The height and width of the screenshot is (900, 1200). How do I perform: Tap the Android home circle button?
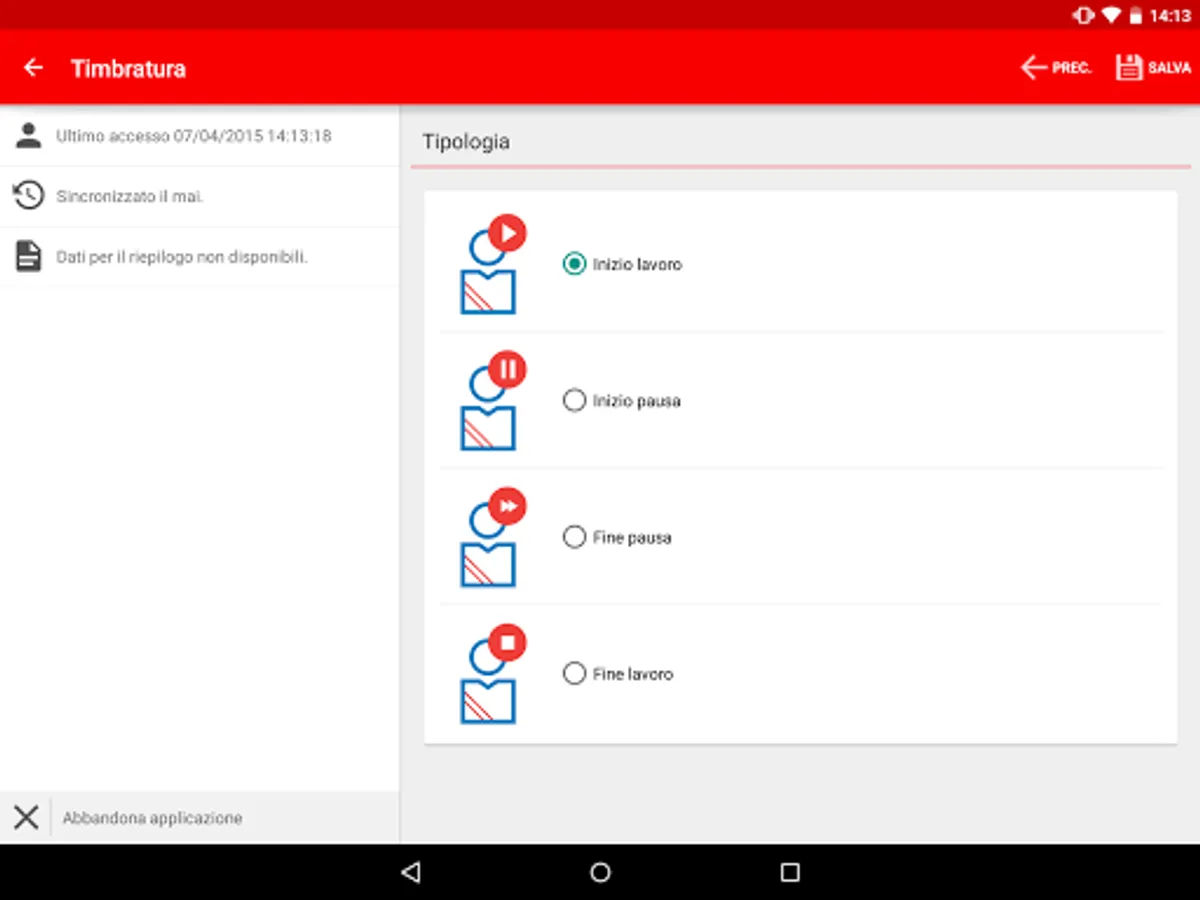tap(600, 872)
